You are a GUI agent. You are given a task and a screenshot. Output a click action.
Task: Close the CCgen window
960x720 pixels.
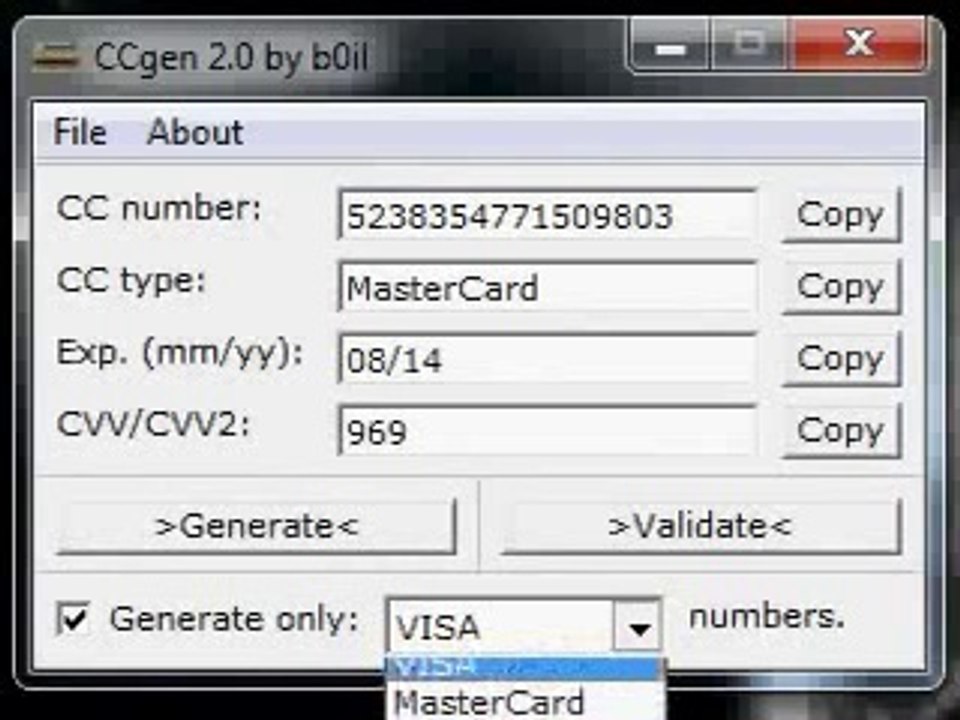858,44
